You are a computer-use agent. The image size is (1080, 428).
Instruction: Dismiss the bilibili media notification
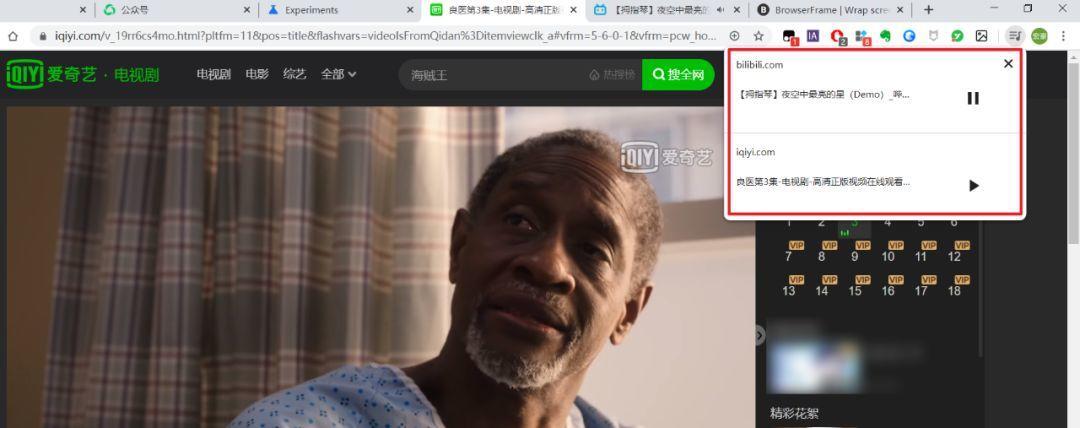[1008, 63]
